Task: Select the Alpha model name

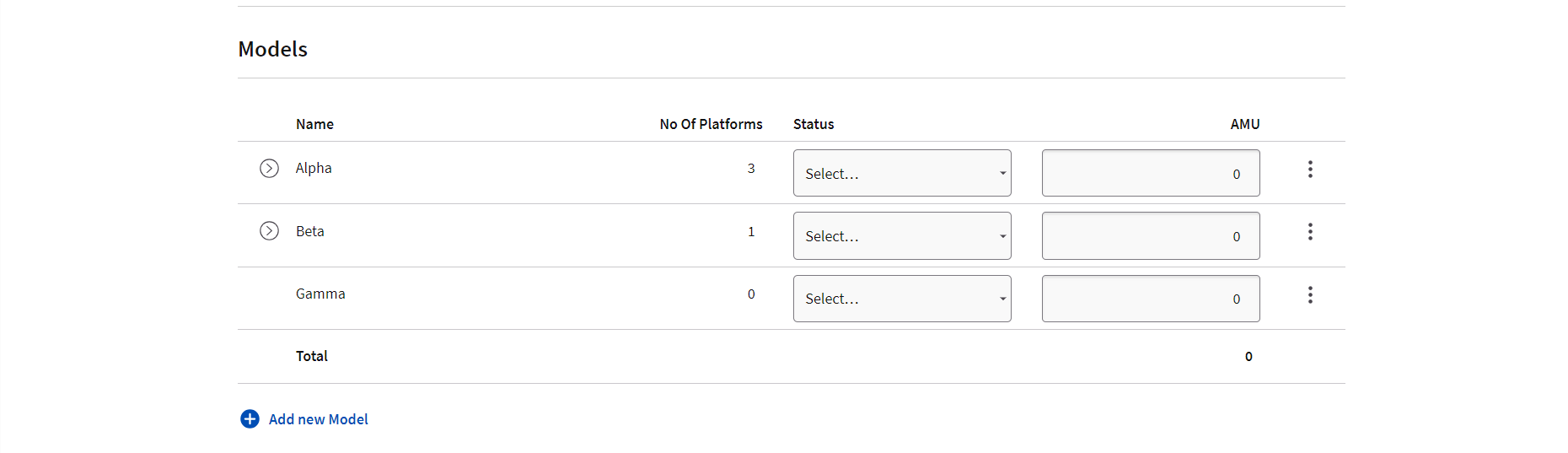Action: point(314,168)
